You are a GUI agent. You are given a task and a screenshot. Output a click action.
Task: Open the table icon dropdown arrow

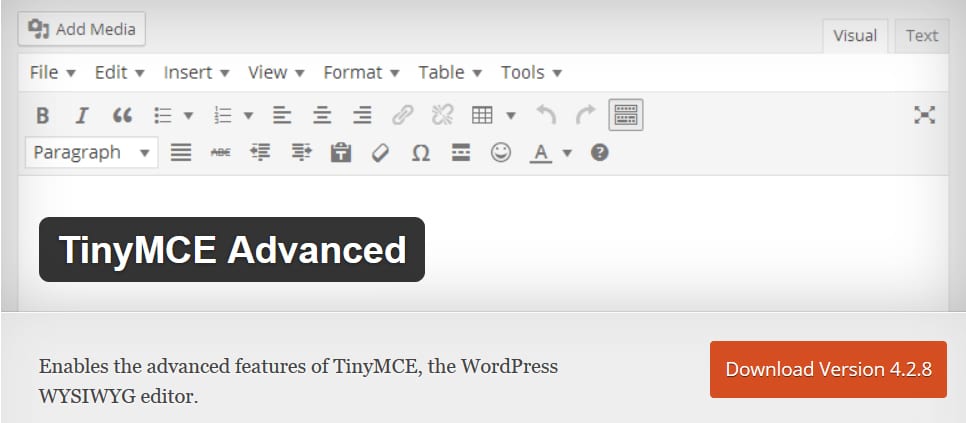[511, 115]
